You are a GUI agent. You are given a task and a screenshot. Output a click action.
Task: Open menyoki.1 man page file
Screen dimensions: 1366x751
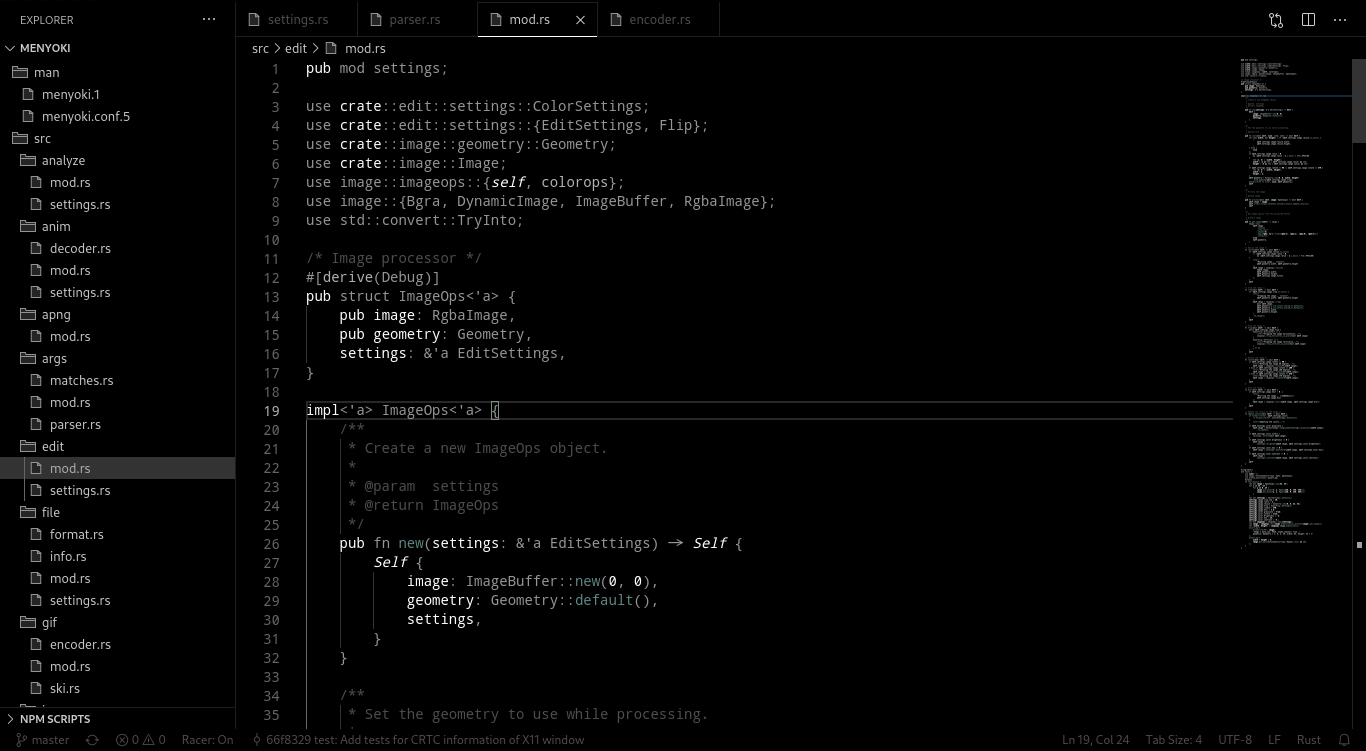click(x=117, y=94)
